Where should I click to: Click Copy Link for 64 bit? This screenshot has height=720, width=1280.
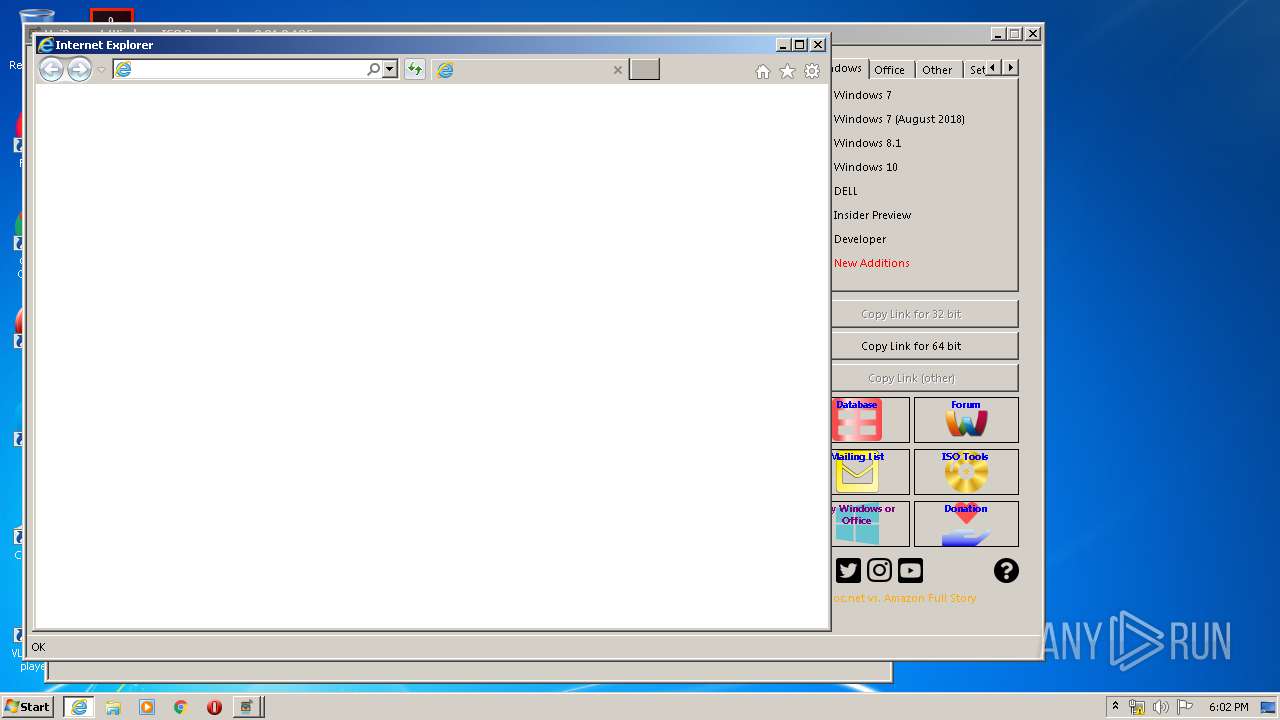925,346
